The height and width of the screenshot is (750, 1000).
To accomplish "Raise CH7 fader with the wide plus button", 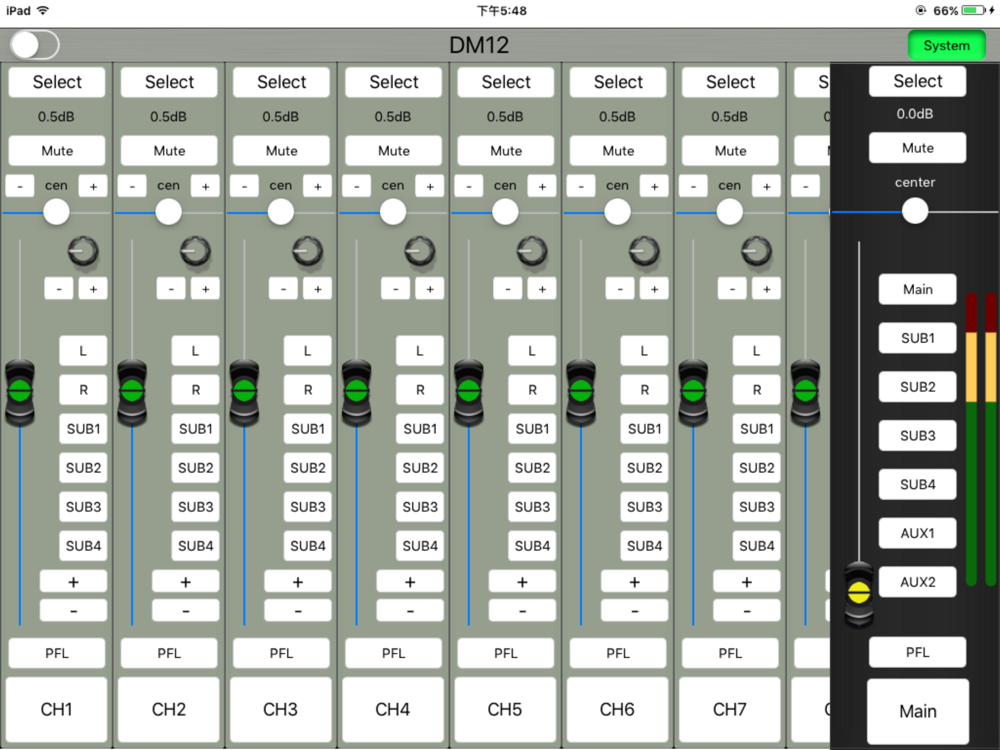I will coord(747,582).
